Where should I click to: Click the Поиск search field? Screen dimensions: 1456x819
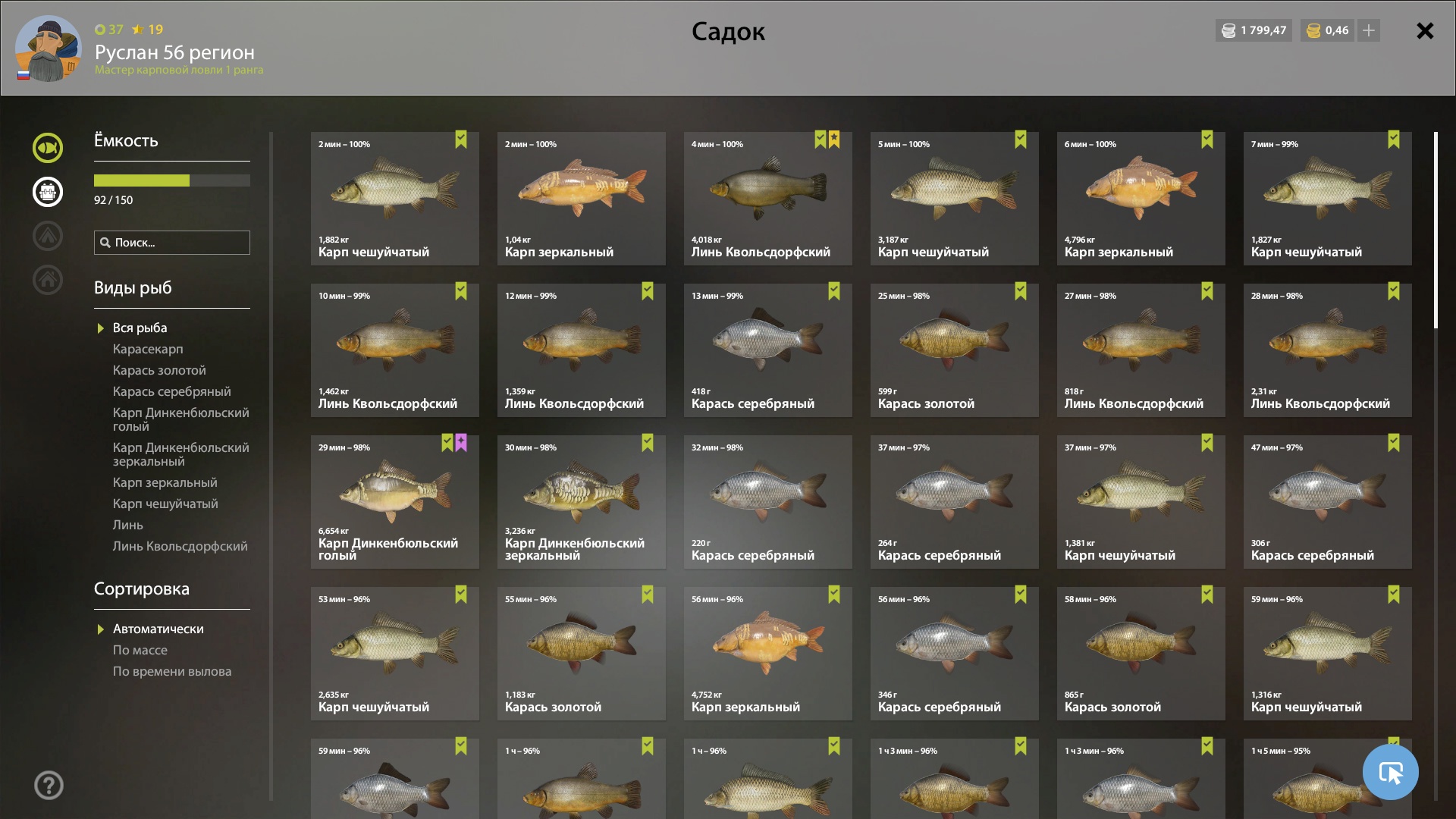(172, 243)
